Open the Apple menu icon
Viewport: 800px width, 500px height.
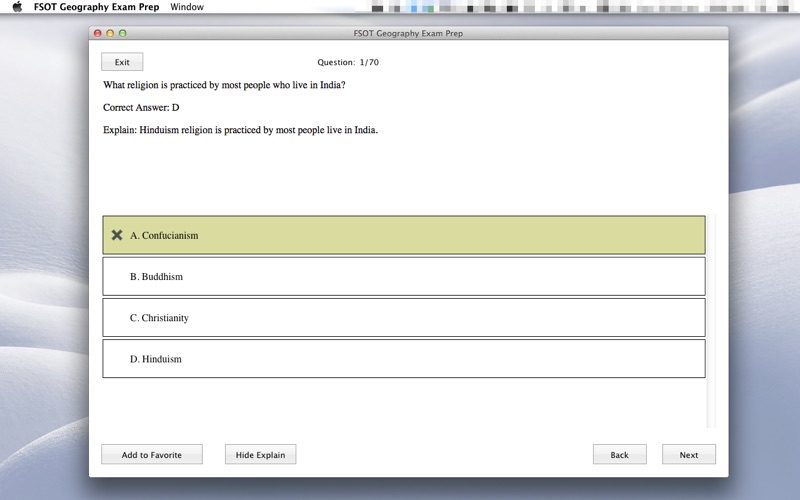[x=17, y=7]
